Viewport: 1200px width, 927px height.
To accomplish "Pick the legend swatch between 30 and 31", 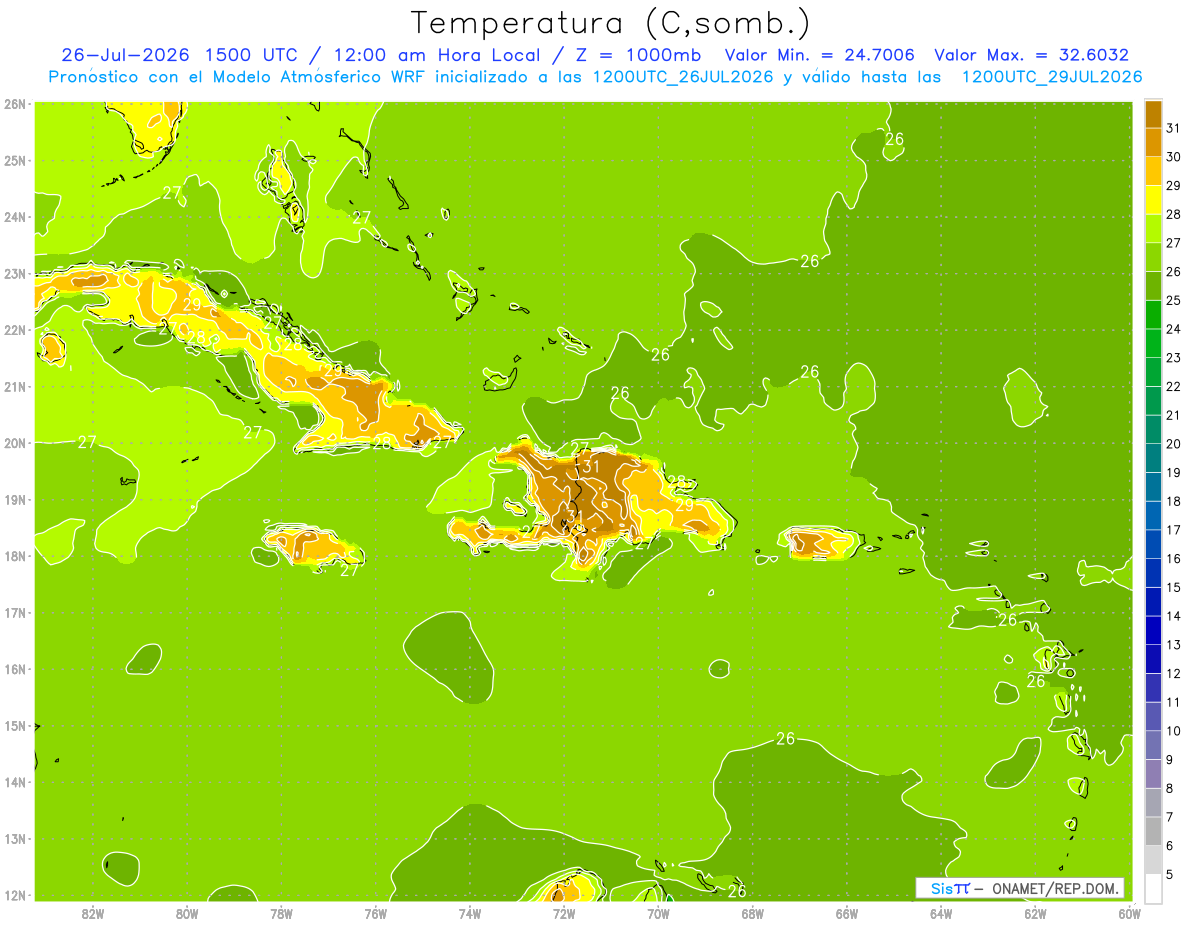I will (x=1153, y=143).
